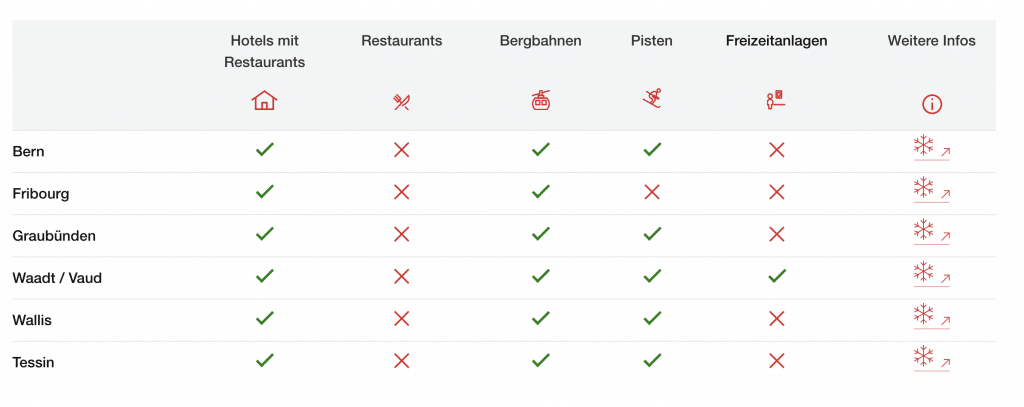Click the skier icon under Pisten
The width and height of the screenshot is (1024, 407).
pos(652,98)
